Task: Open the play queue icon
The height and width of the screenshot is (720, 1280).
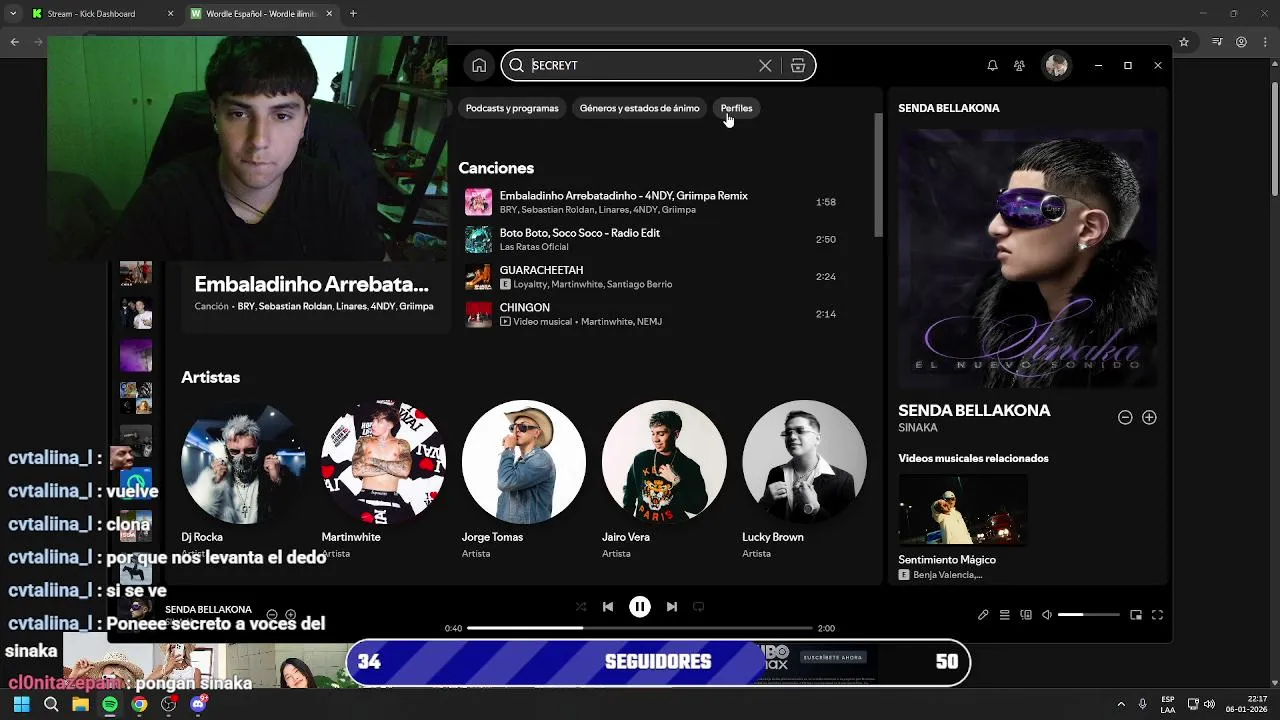Action: 1005,615
